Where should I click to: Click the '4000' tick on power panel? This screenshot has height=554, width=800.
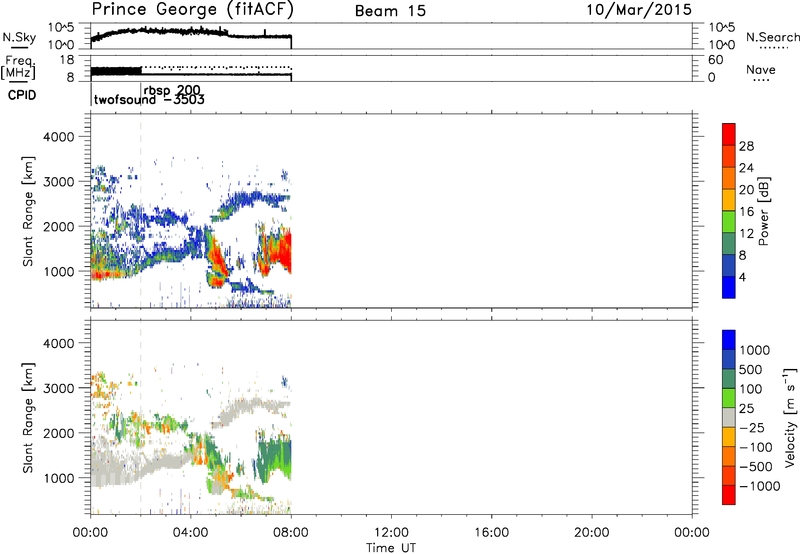click(58, 137)
